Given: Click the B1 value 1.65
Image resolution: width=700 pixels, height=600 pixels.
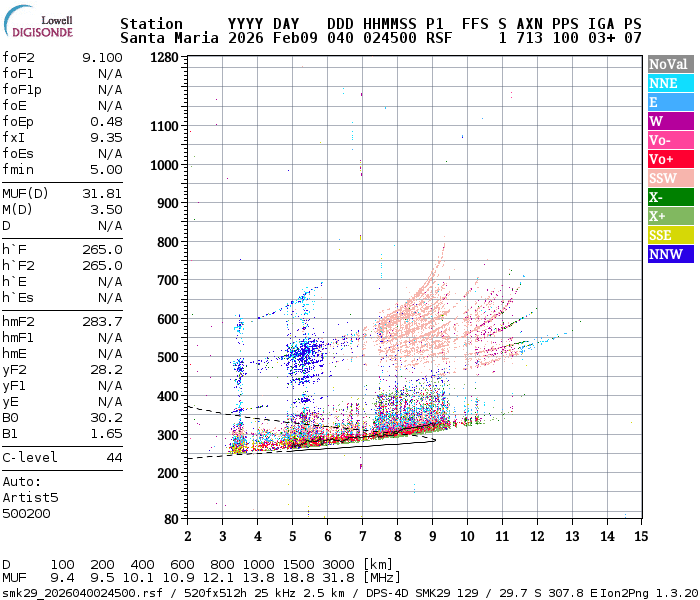Looking at the screenshot, I should coord(106,434).
